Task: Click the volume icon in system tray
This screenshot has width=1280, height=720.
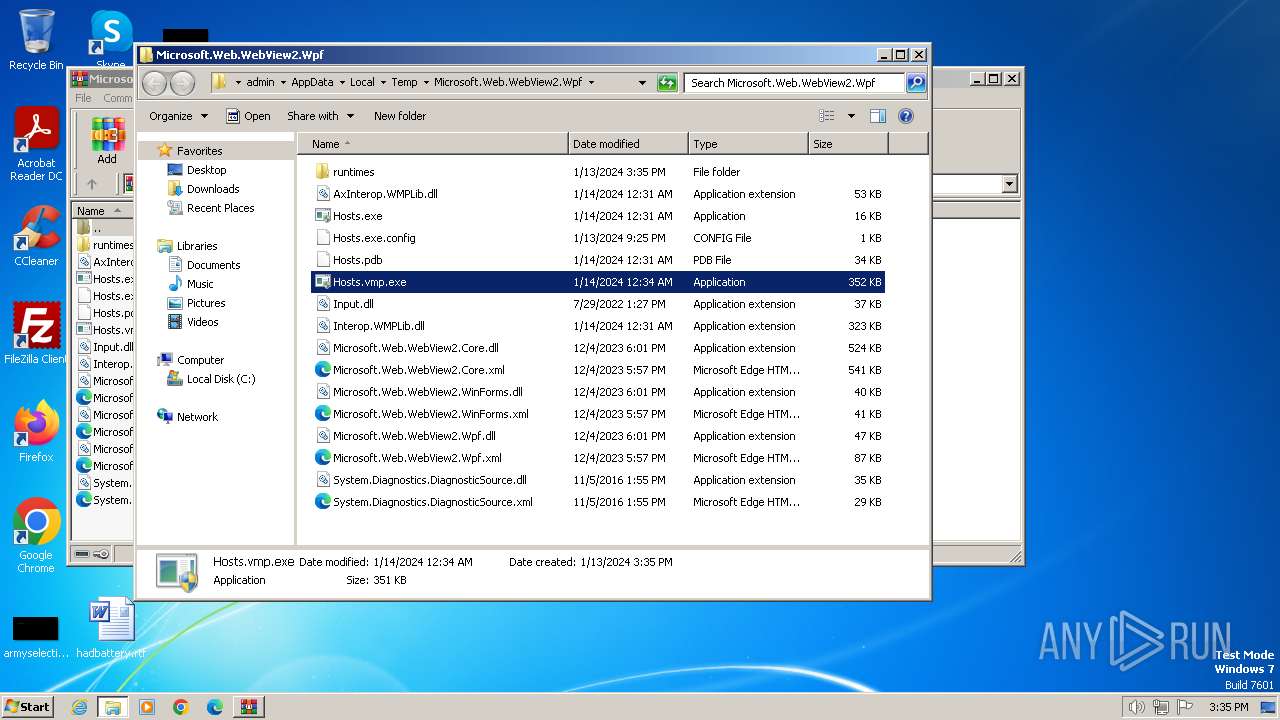Action: click(x=1136, y=707)
